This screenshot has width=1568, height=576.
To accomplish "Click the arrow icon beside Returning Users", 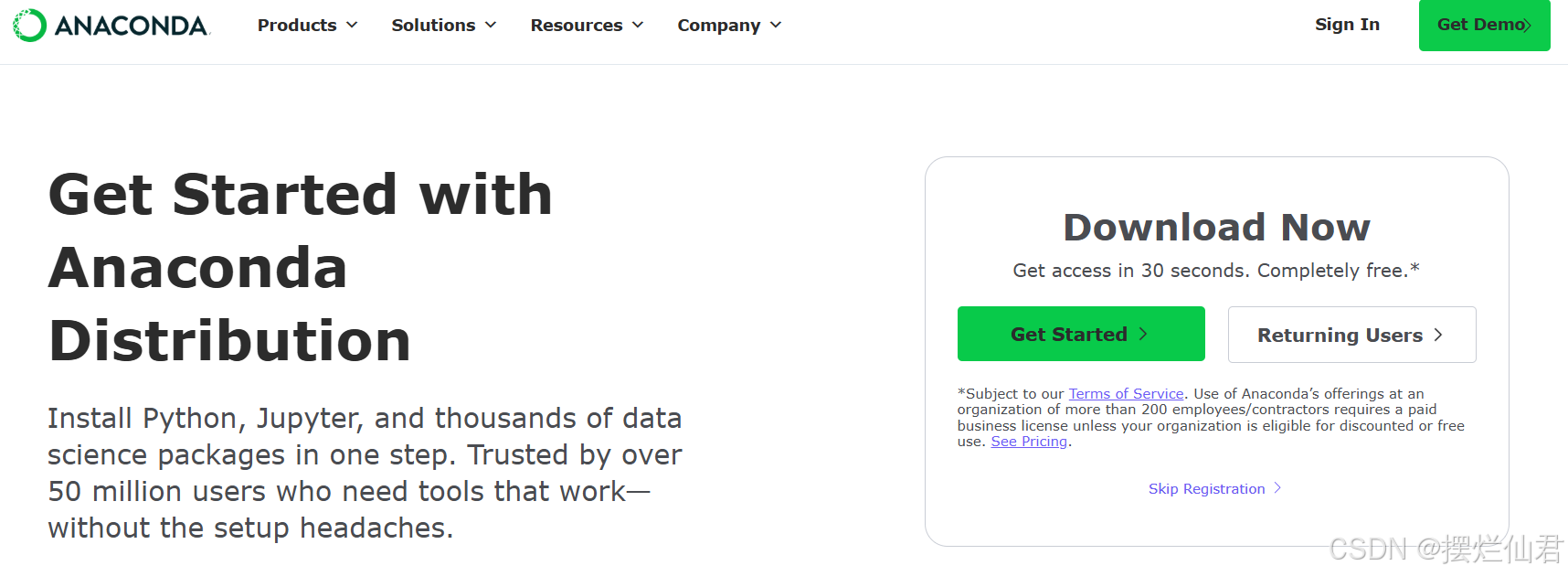I will pos(1438,335).
